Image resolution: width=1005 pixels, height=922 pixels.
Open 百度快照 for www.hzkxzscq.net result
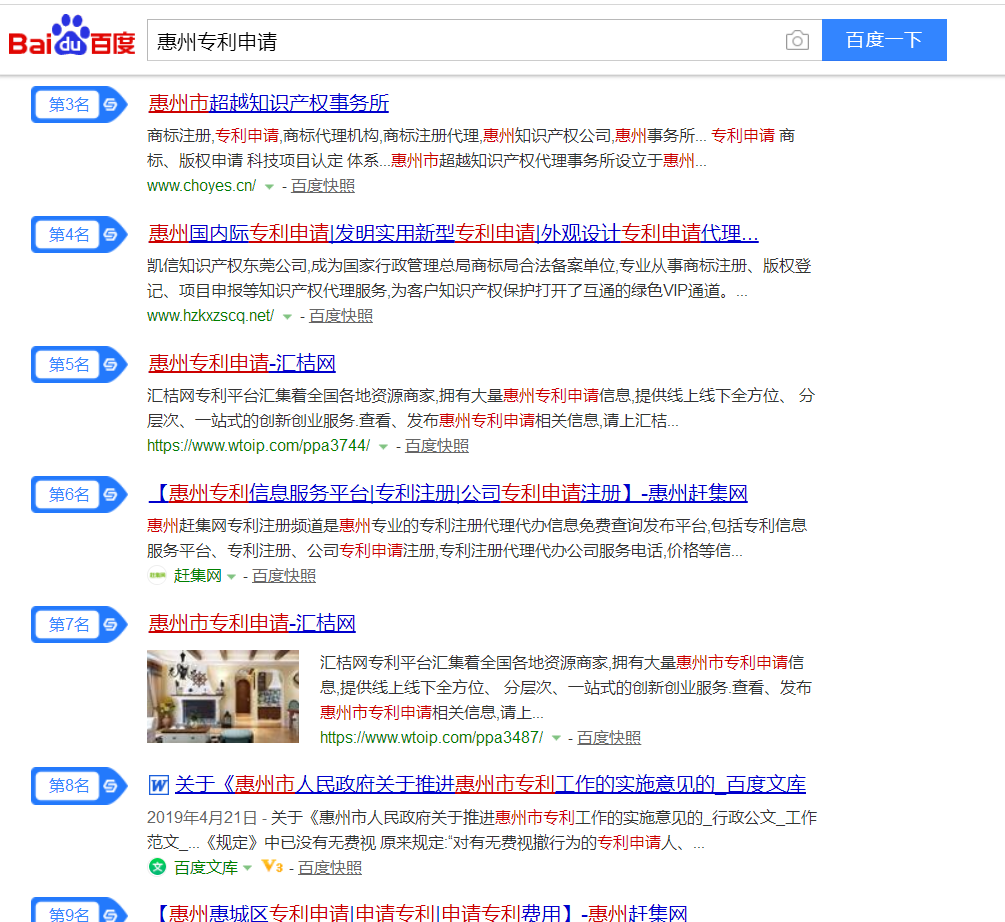pyautogui.click(x=340, y=316)
